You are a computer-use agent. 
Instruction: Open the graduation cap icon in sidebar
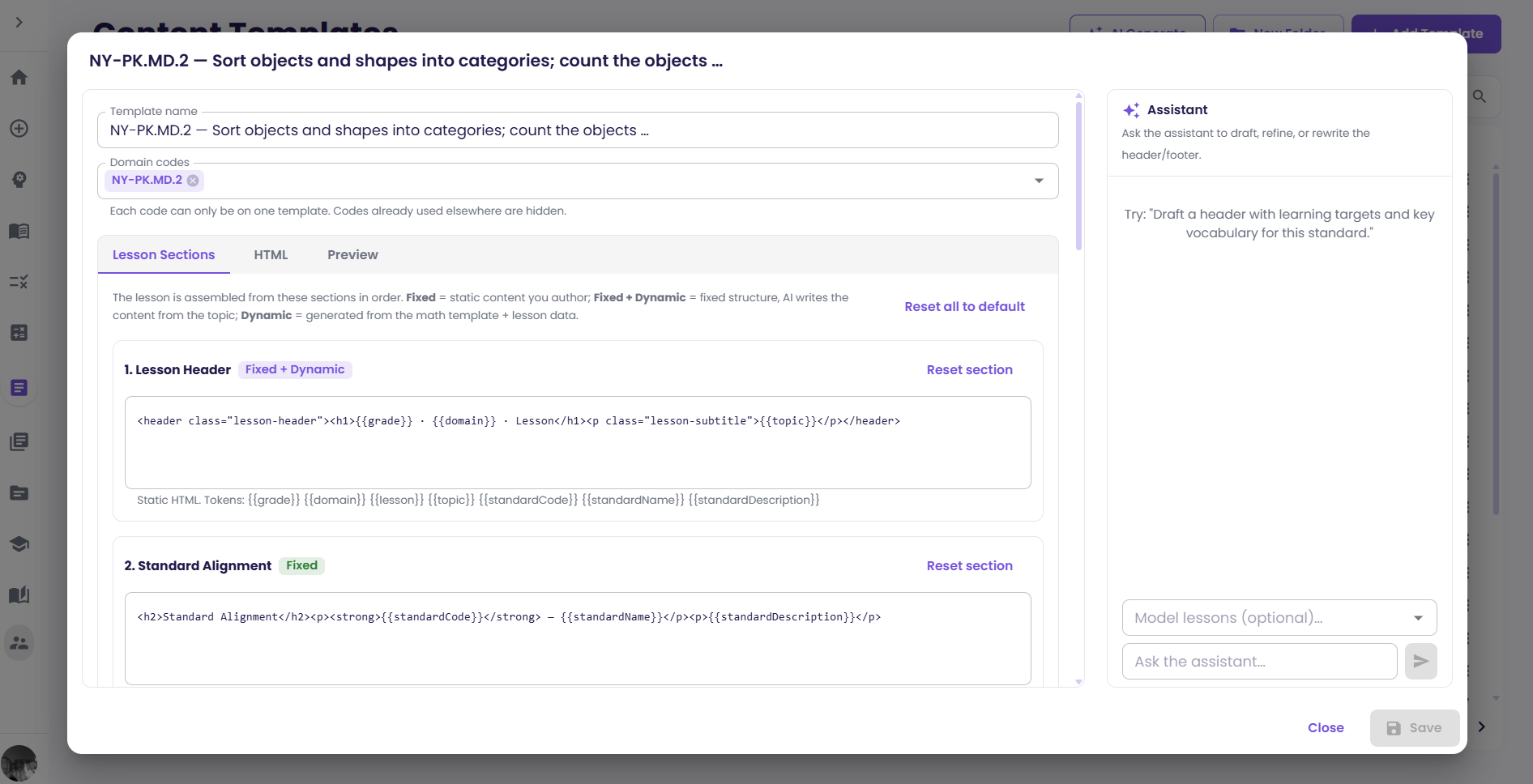19,543
